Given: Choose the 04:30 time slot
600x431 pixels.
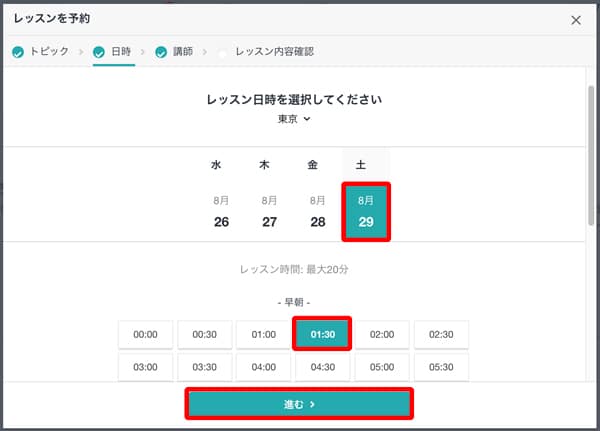Looking at the screenshot, I should [x=322, y=367].
